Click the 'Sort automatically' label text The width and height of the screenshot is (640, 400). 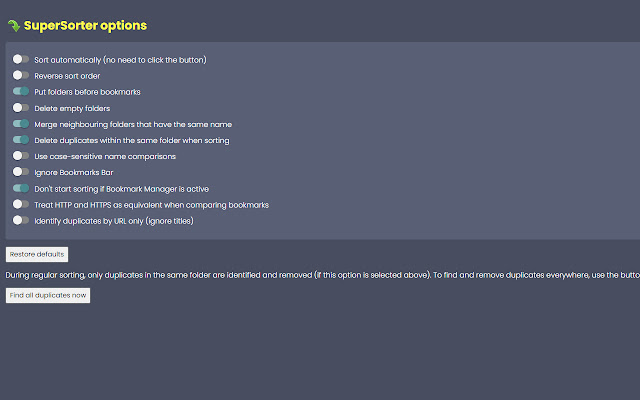pos(120,60)
